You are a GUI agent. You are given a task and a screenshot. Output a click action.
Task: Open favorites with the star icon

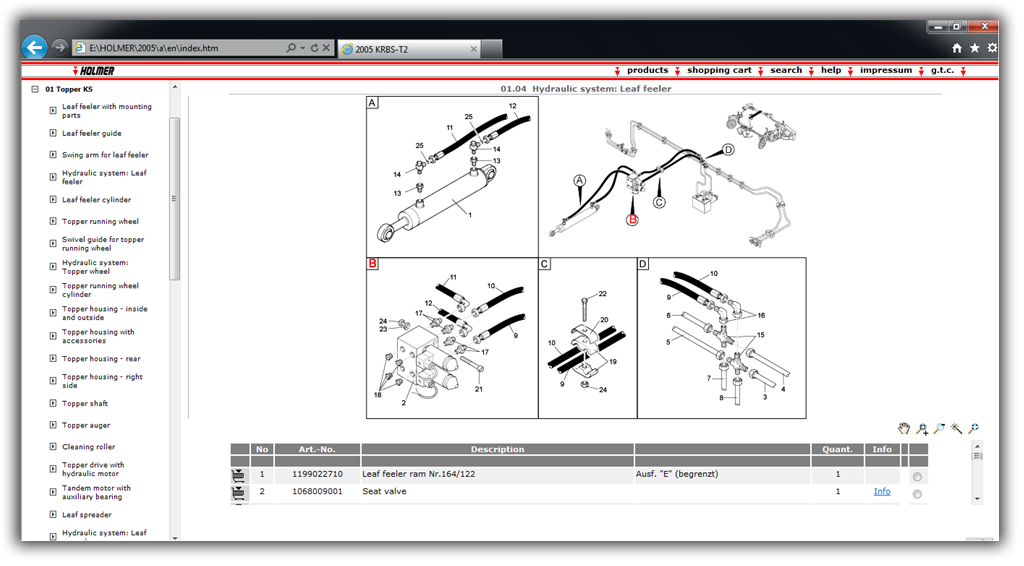[x=974, y=48]
